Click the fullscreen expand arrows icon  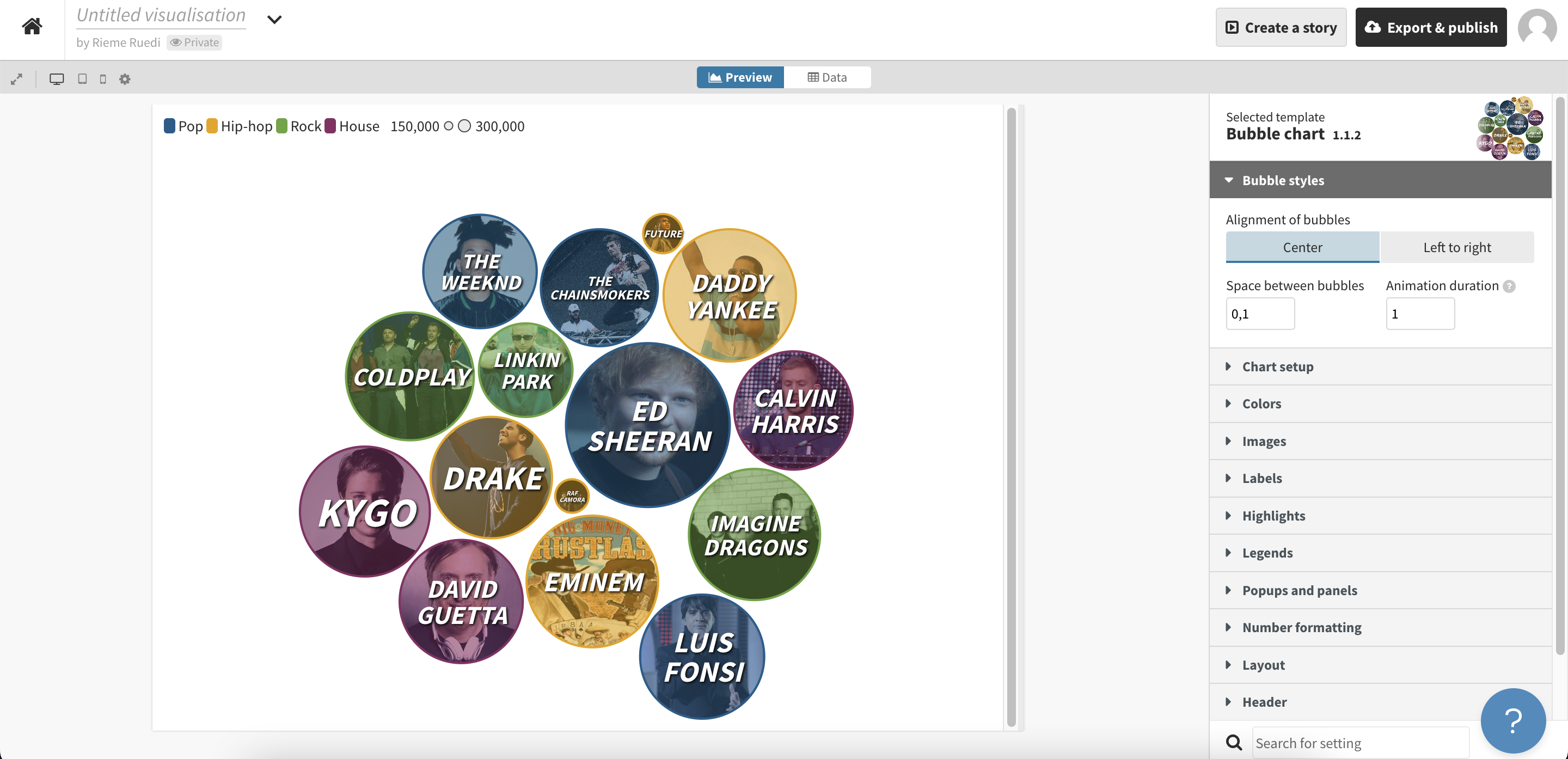(16, 79)
